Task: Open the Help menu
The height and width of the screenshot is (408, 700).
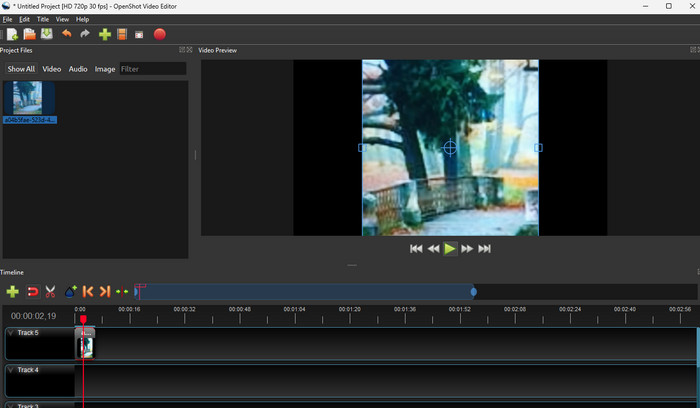Action: (82, 19)
